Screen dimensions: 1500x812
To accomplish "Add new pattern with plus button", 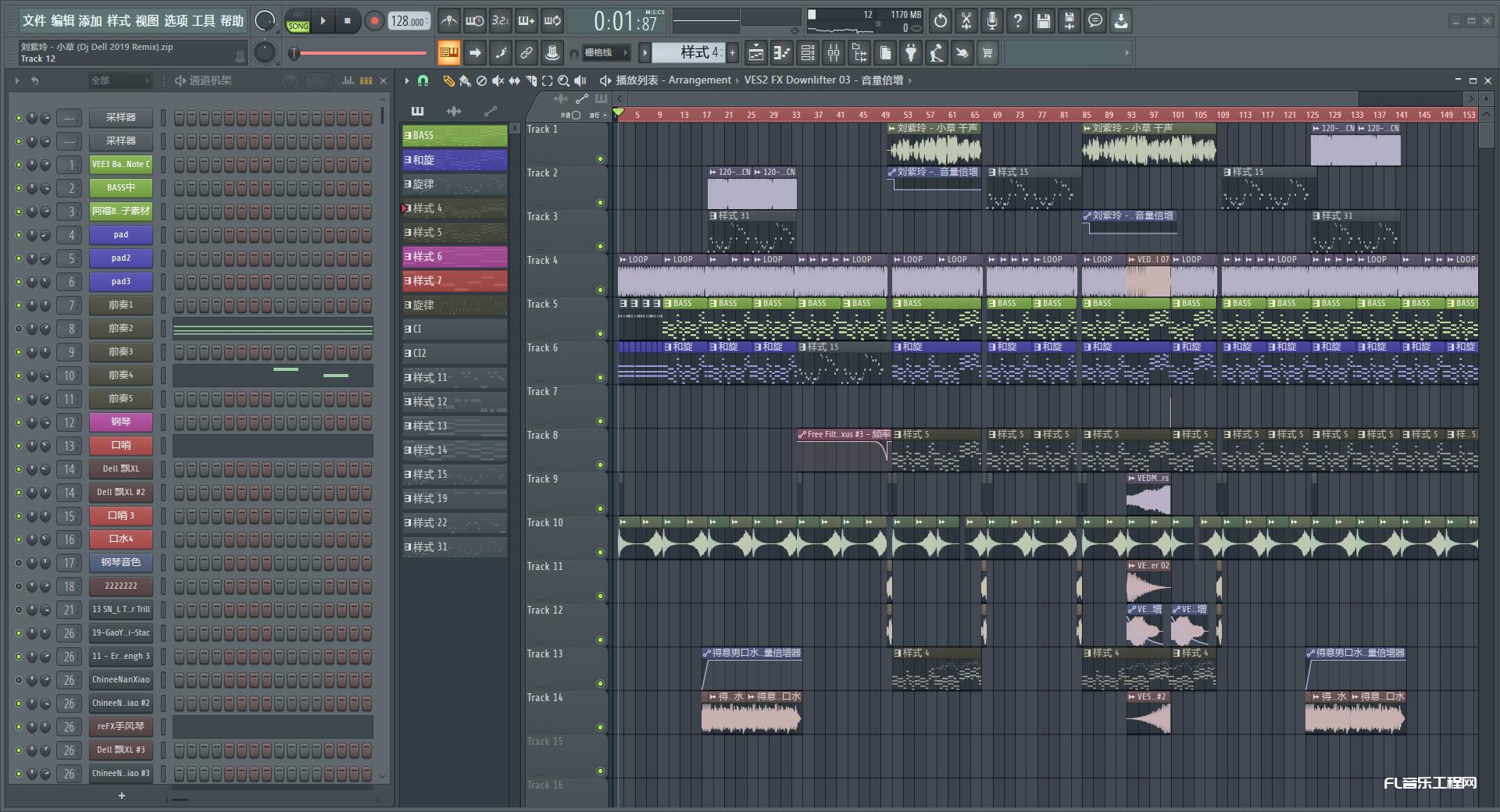I will (x=733, y=53).
